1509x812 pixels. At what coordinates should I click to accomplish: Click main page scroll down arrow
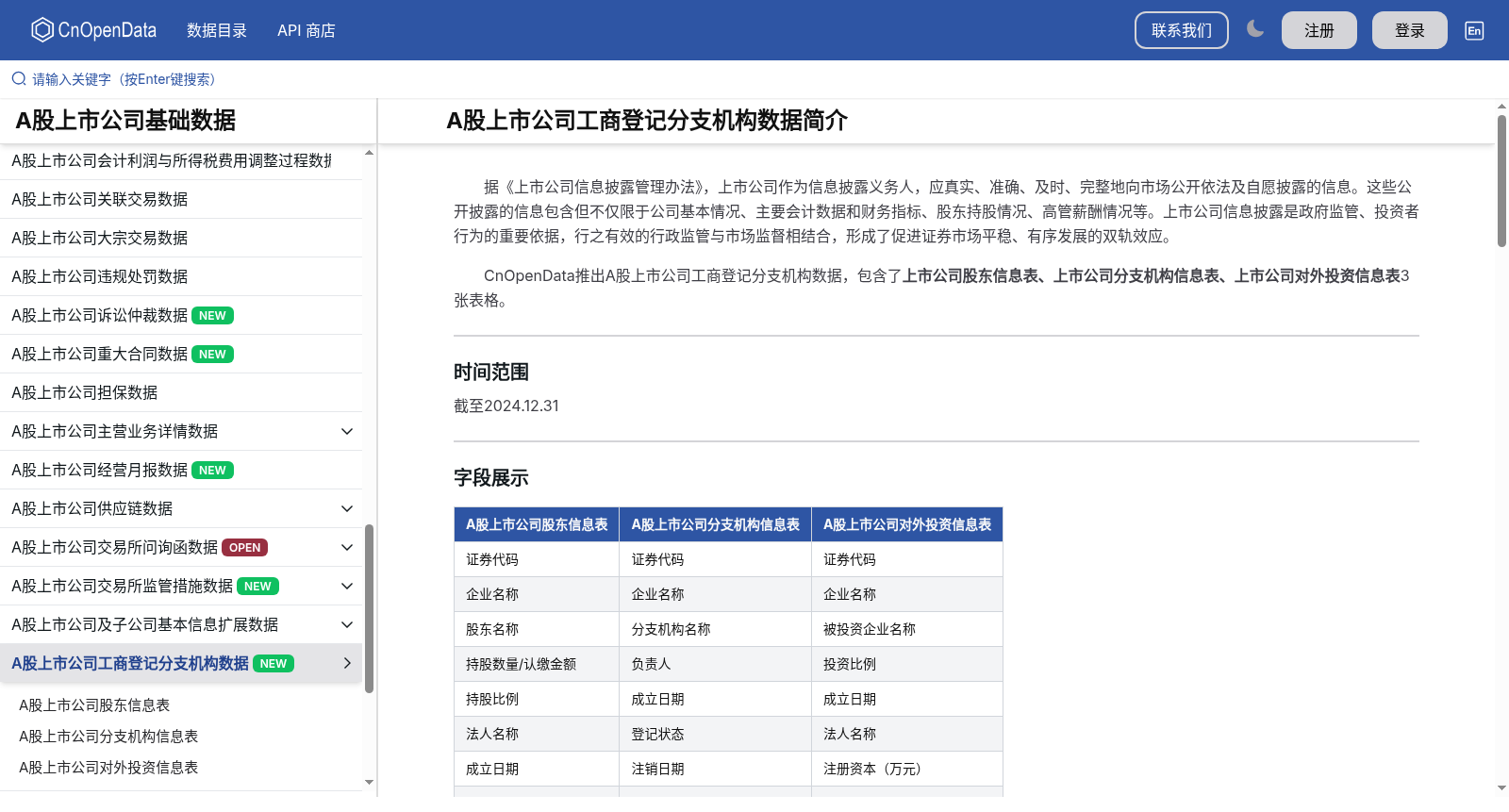(x=1501, y=787)
